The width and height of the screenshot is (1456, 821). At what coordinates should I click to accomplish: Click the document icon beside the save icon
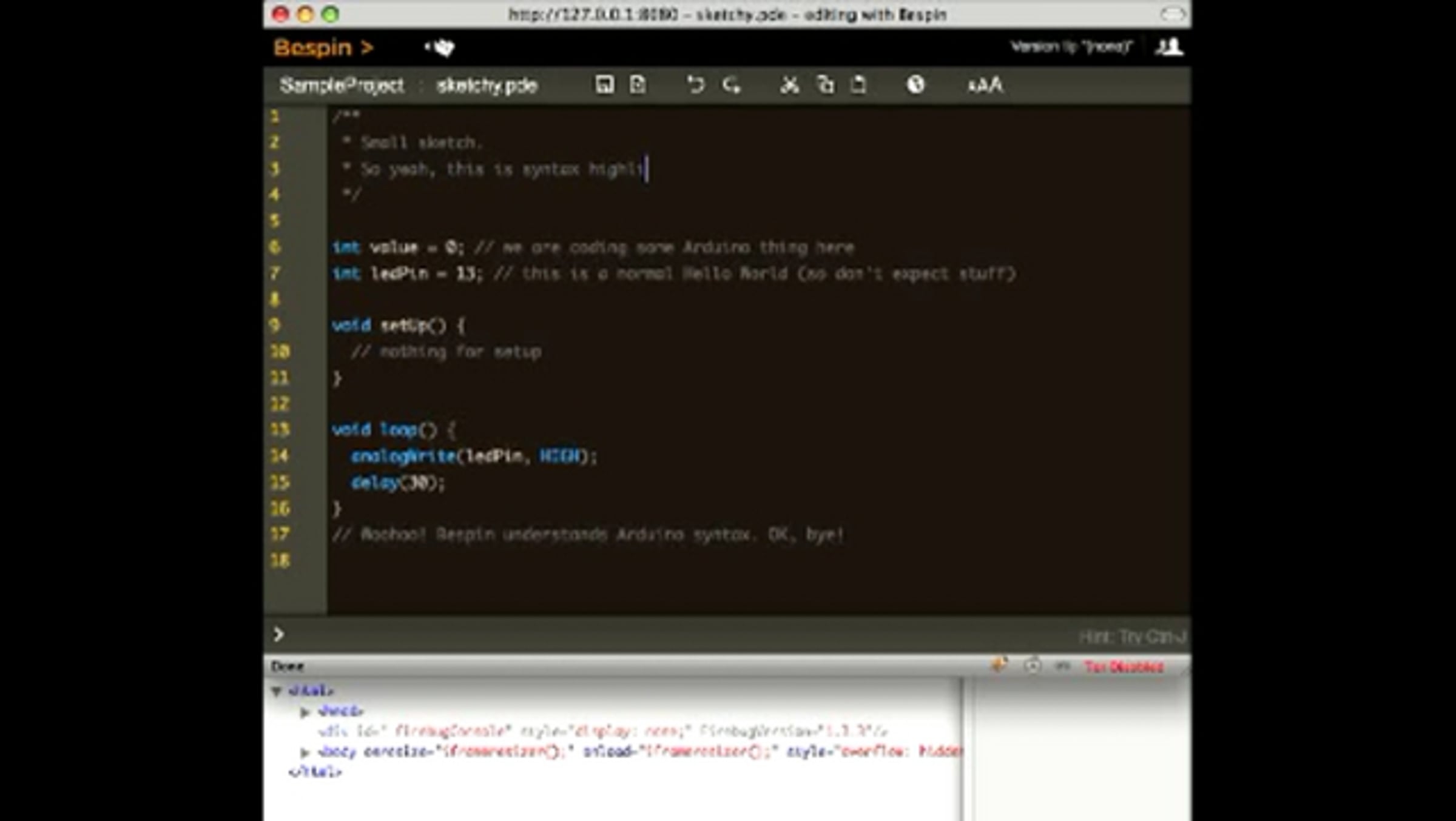coord(638,85)
